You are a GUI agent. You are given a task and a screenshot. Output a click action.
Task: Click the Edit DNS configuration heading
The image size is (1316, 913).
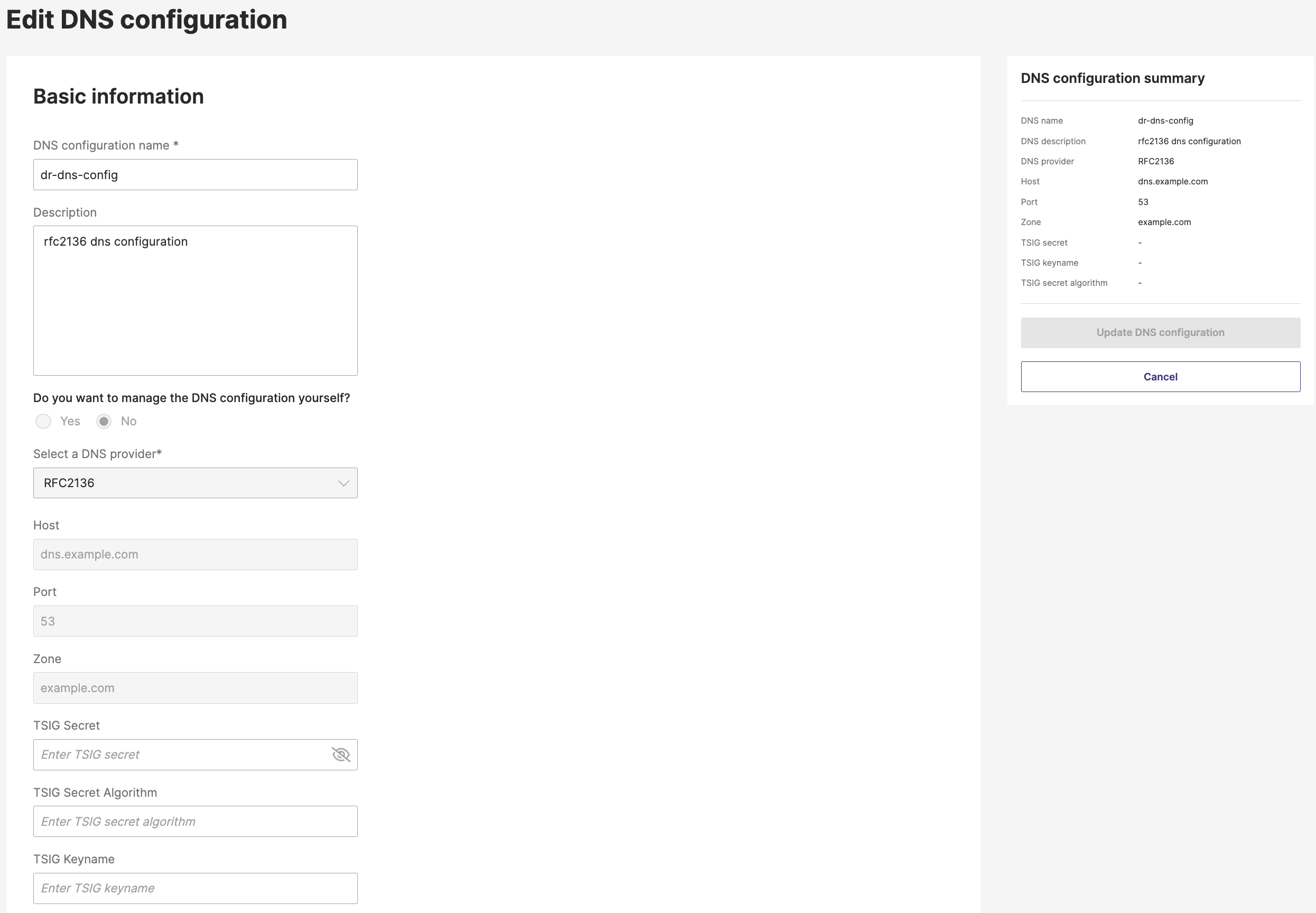(146, 20)
